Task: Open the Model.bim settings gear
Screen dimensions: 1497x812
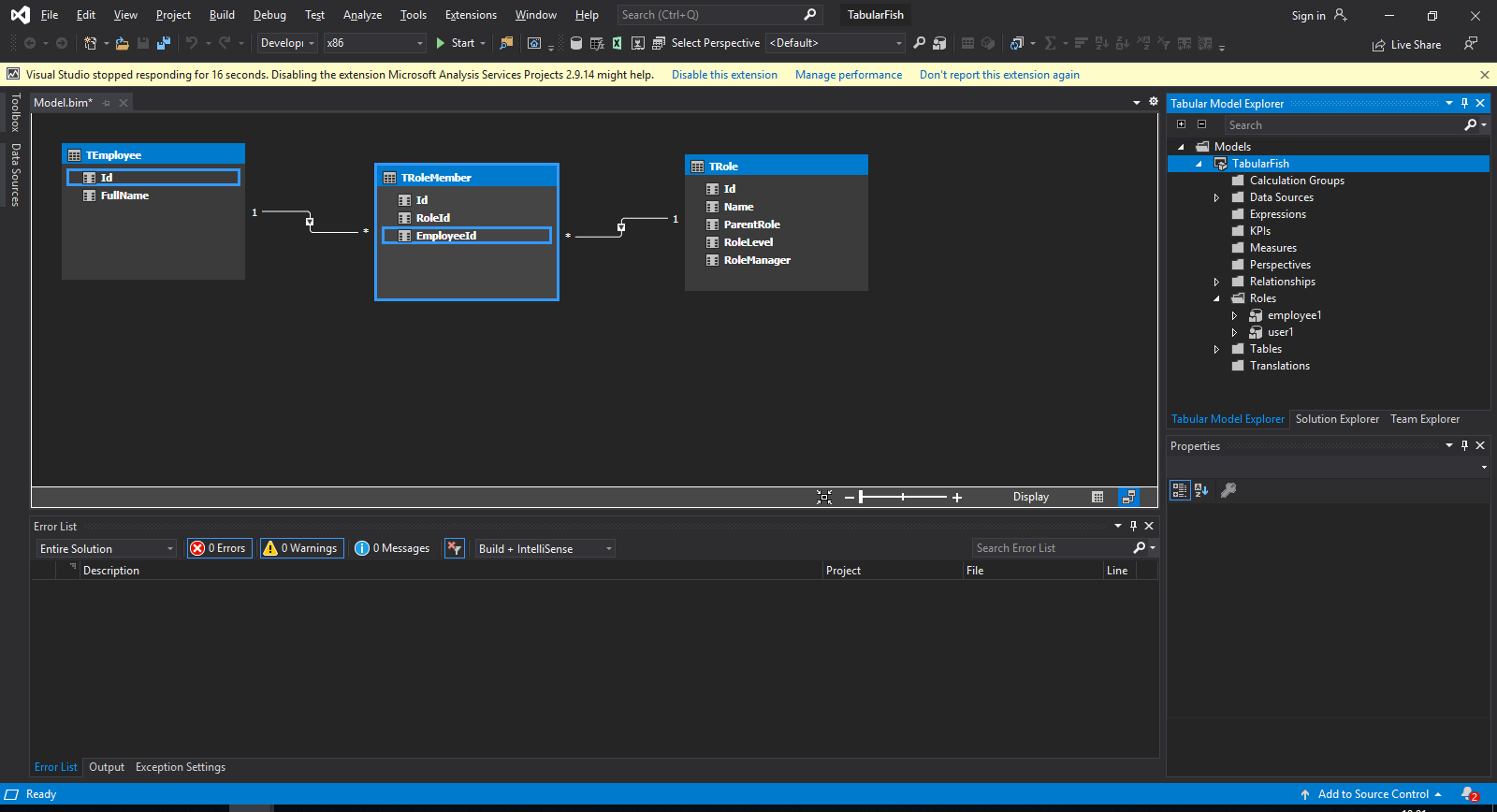Action: pos(1154,102)
